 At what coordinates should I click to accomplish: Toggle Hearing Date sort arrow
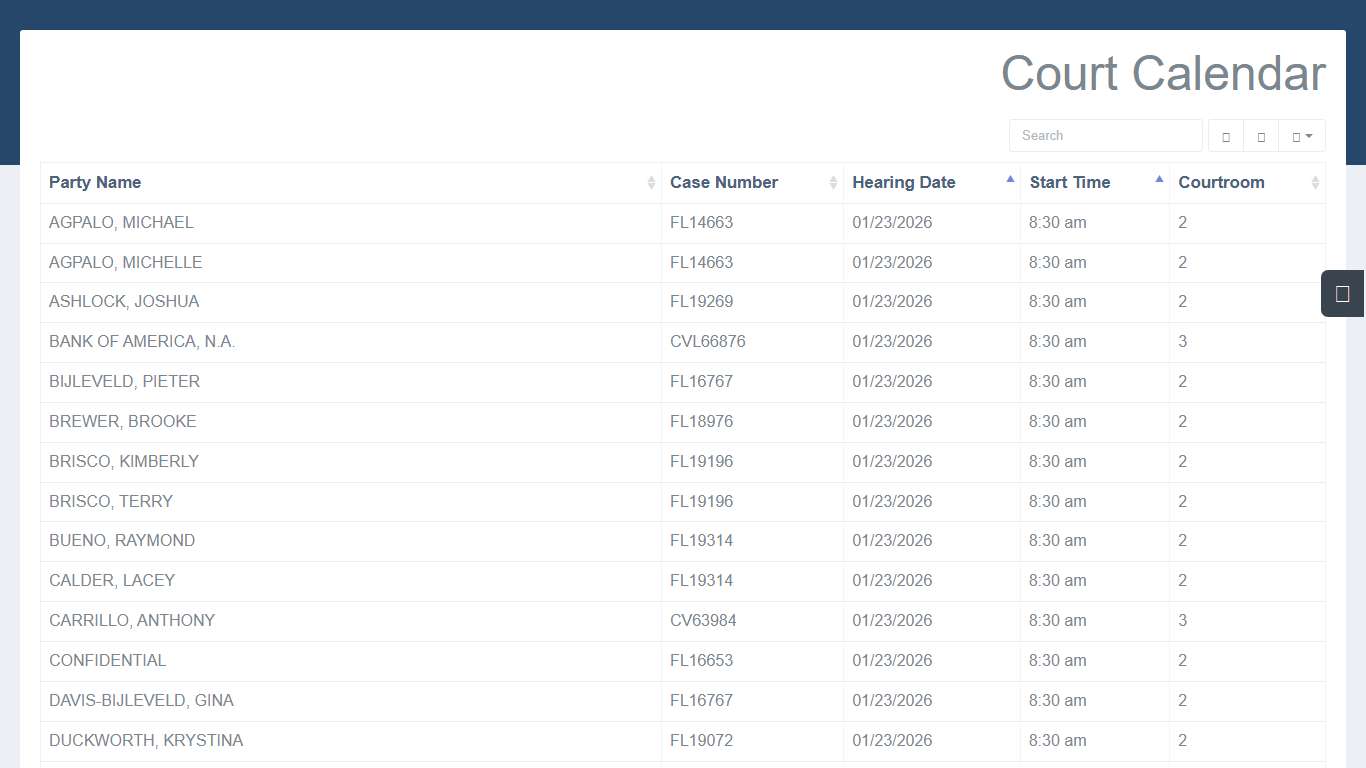pos(1010,180)
